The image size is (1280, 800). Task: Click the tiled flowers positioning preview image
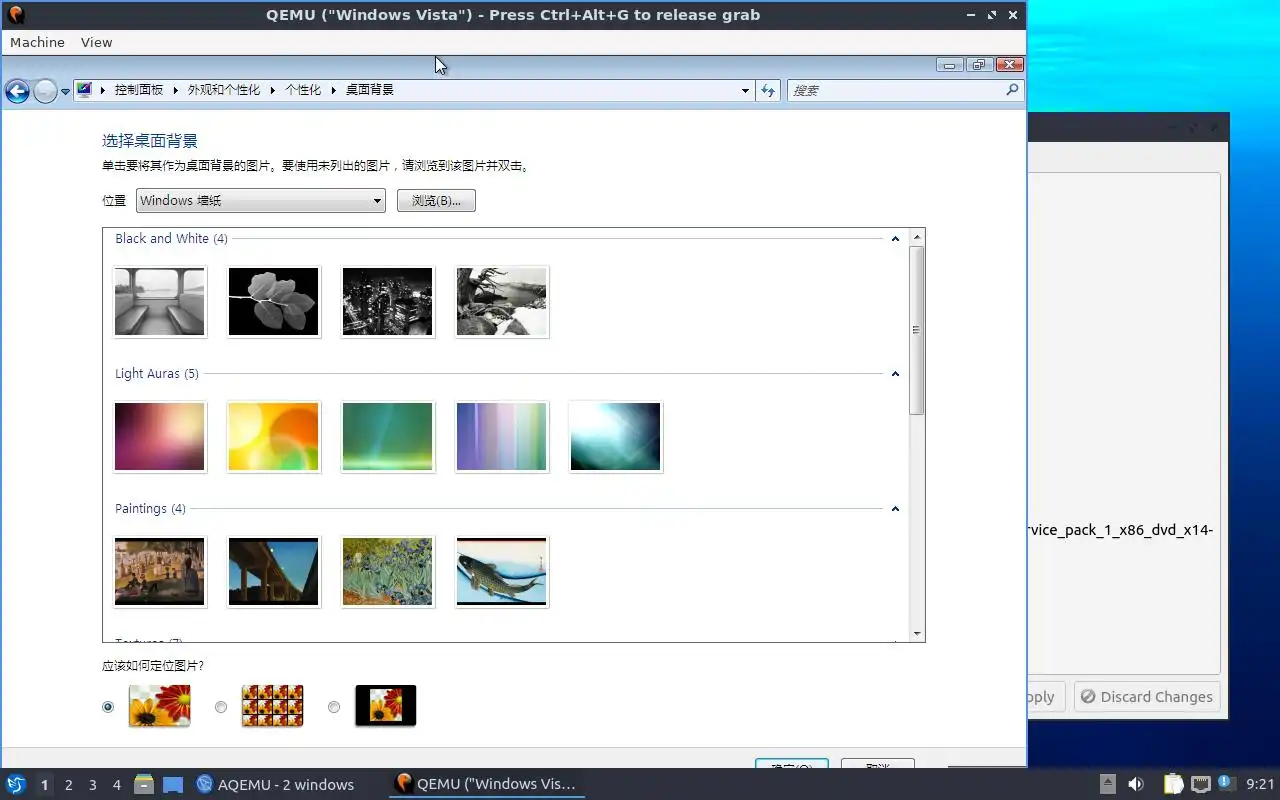pos(273,705)
